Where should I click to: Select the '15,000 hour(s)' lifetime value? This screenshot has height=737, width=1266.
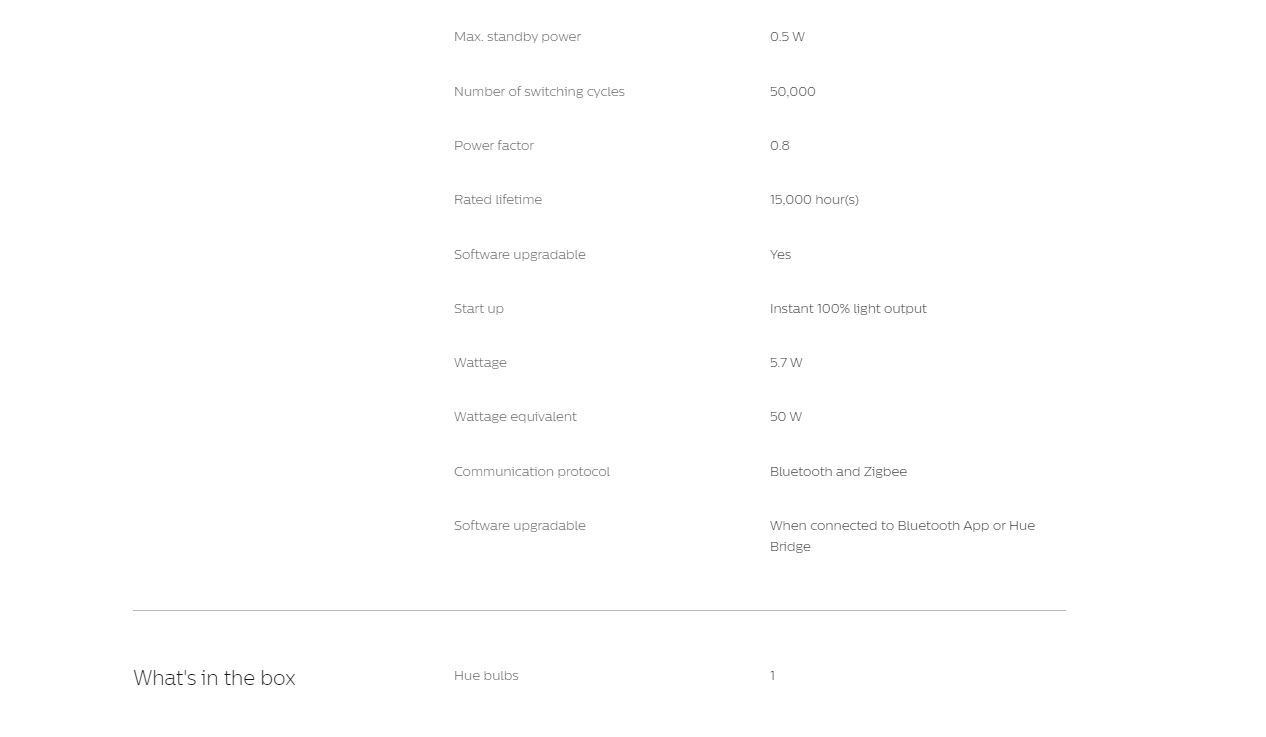pos(814,200)
